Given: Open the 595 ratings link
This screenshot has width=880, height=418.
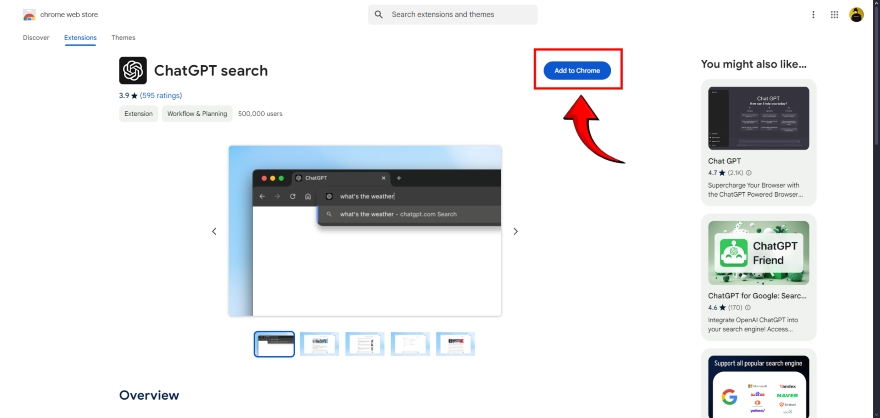Looking at the screenshot, I should tap(161, 96).
